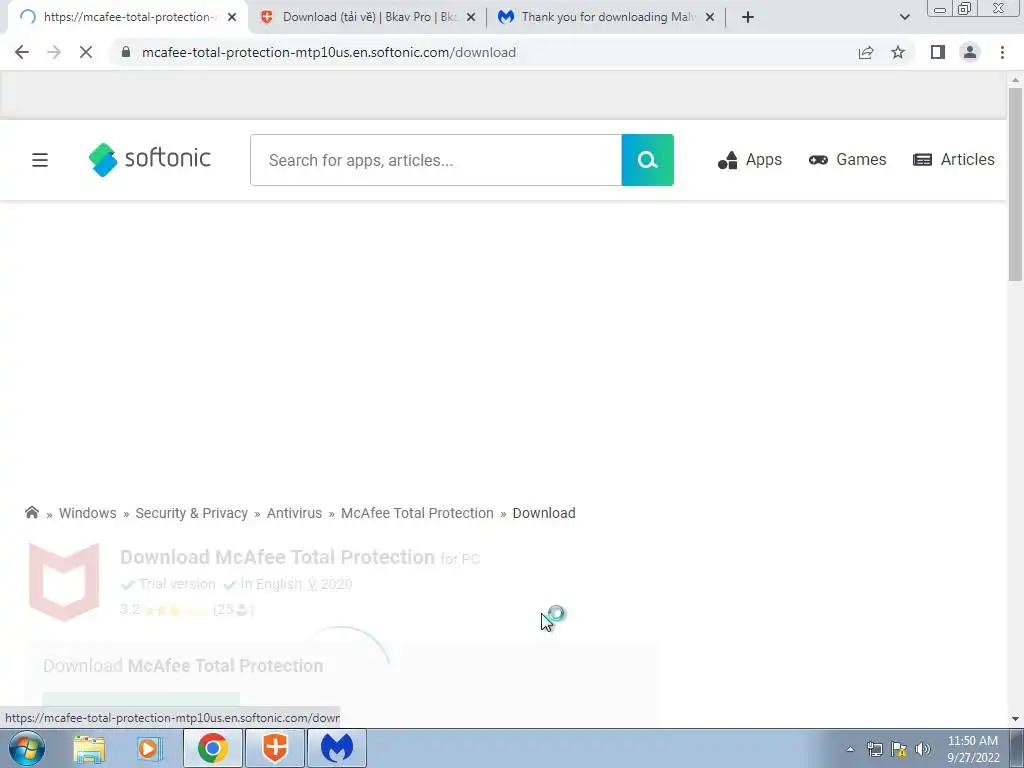Click the vertical scrollbar thumb
Screen dimensions: 1024x768
(x=1015, y=184)
